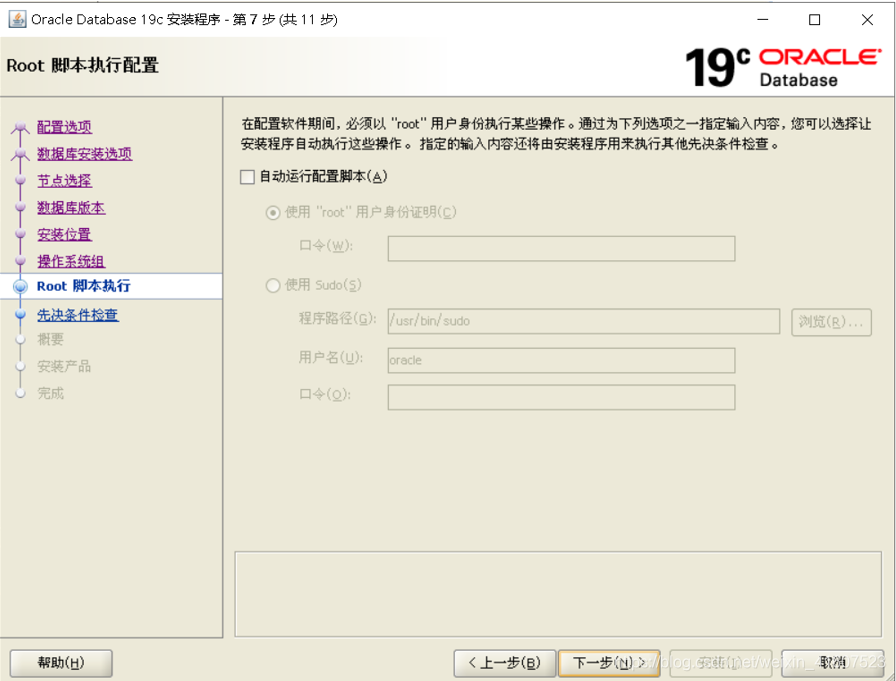Focus the 程序路径 field containing /usr/bin/sudo
Image resolution: width=896 pixels, height=681 pixels.
coord(583,321)
